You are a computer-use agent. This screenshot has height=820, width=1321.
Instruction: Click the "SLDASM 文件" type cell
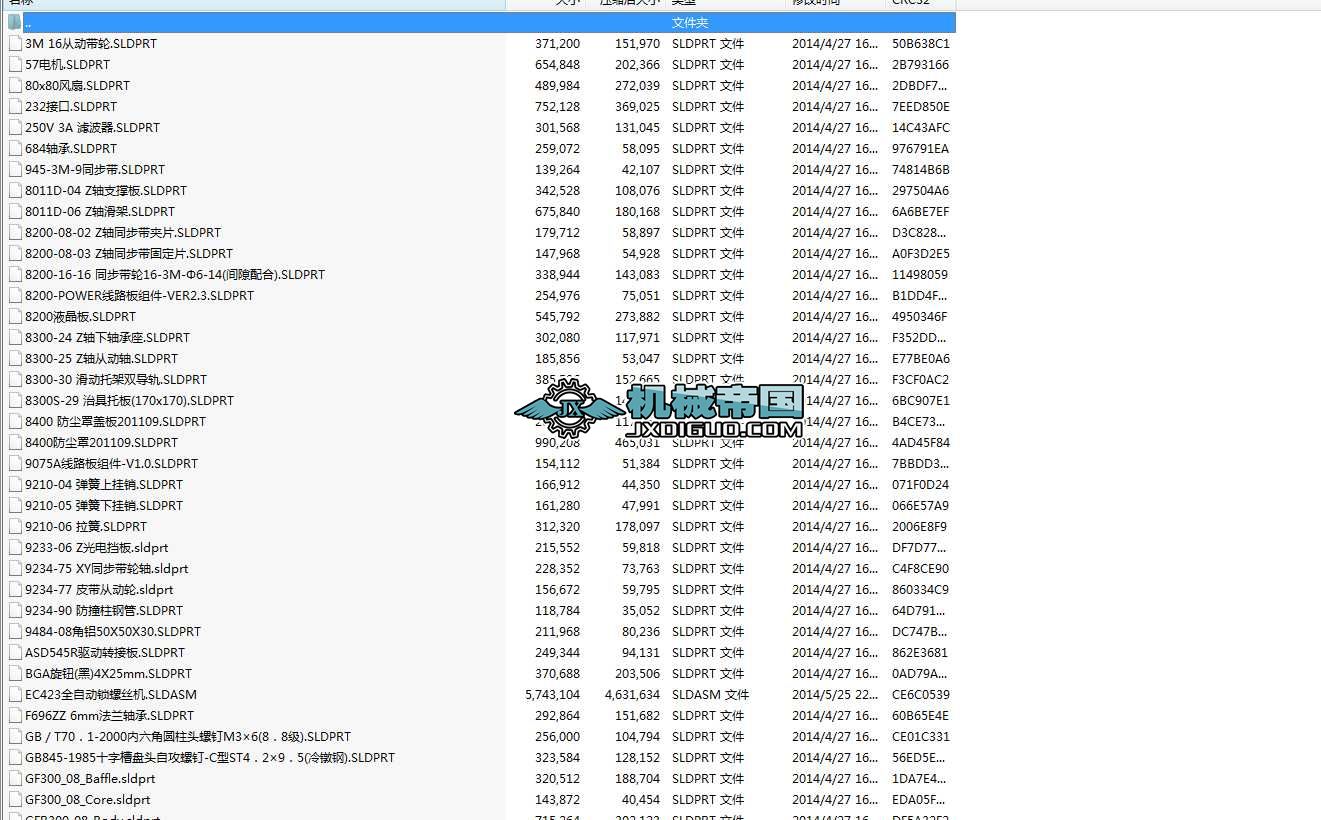click(710, 694)
